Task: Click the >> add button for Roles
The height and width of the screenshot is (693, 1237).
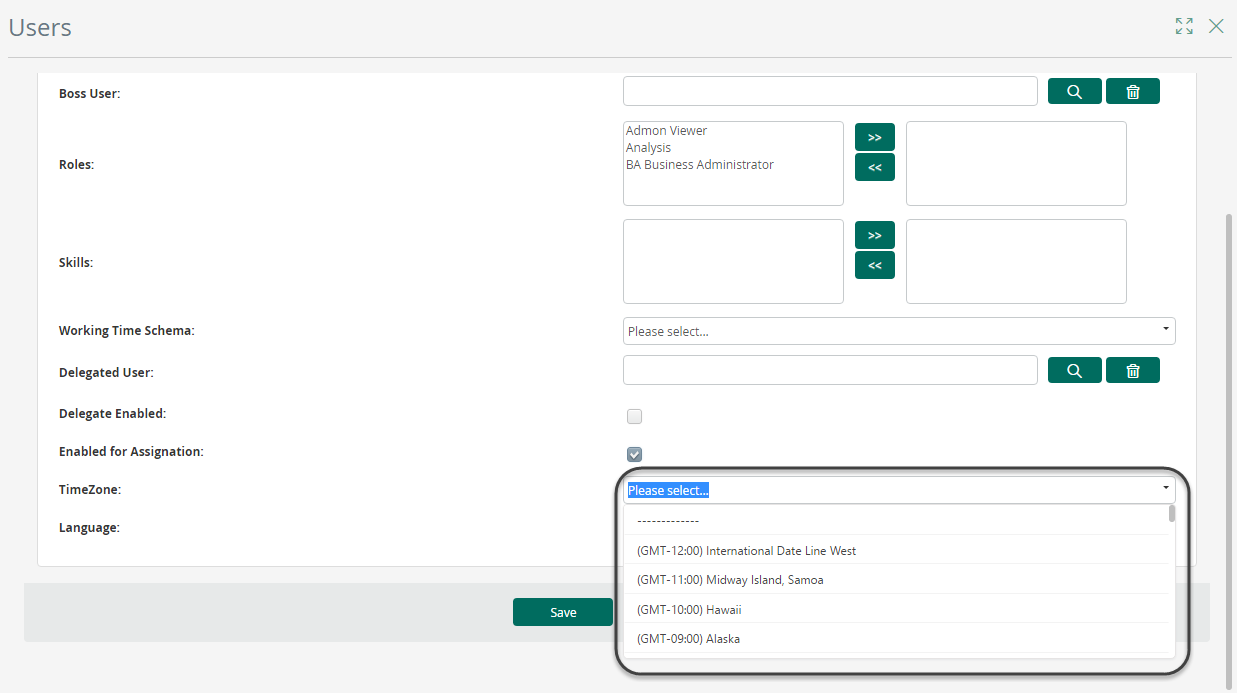Action: [x=874, y=138]
